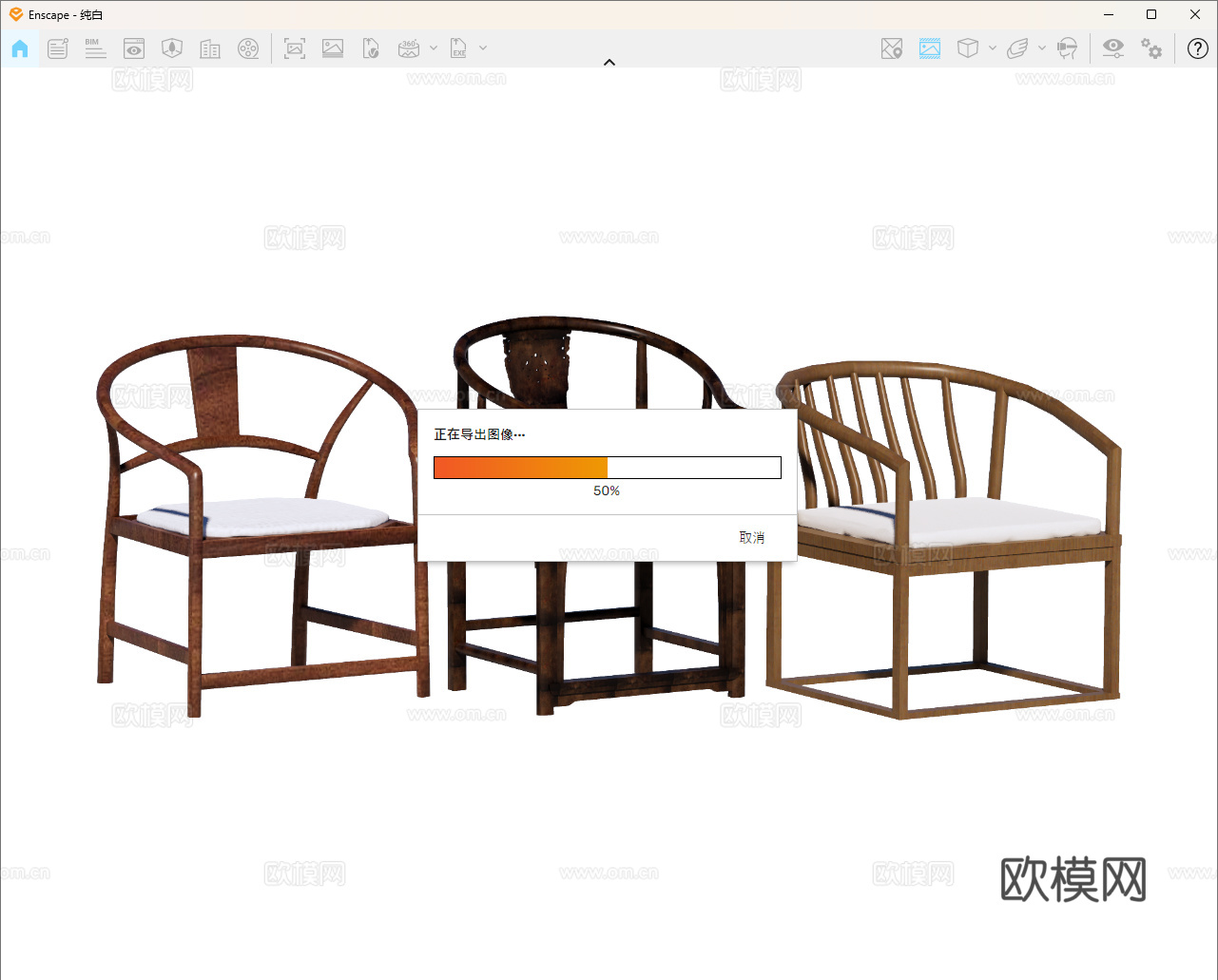Click the export progress bar
Image resolution: width=1218 pixels, height=980 pixels.
click(x=608, y=468)
